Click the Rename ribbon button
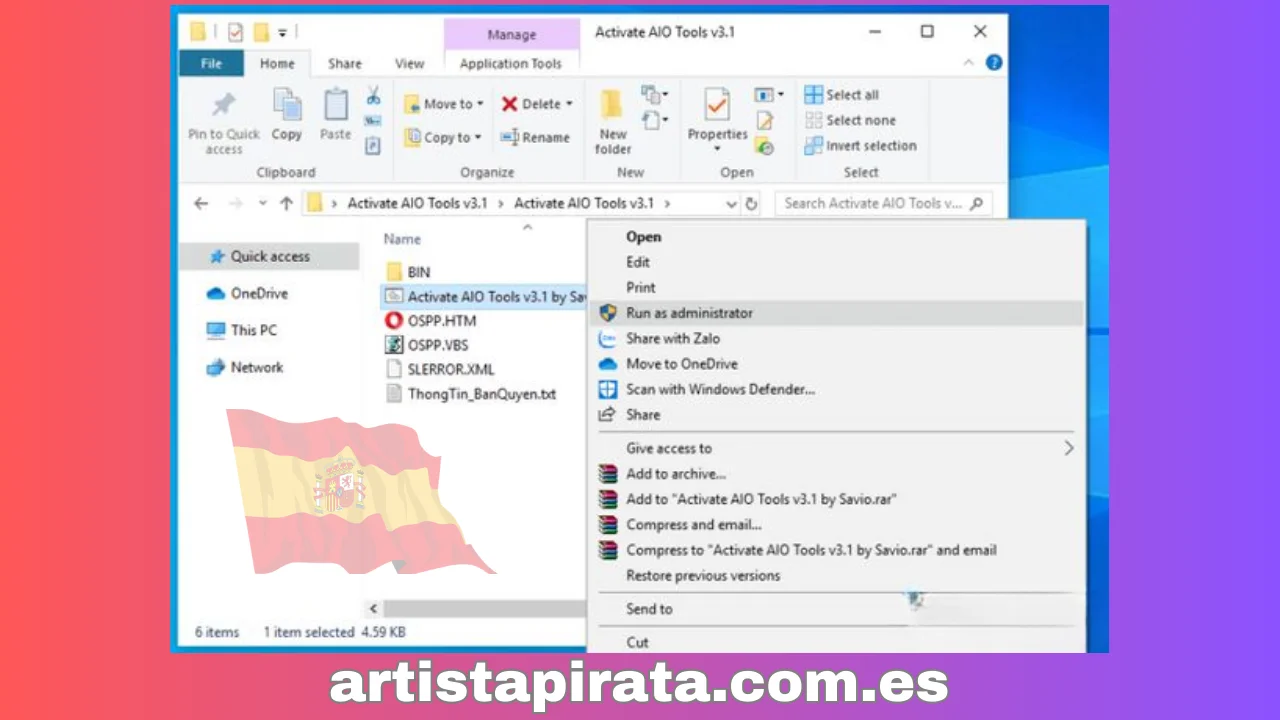The image size is (1280, 720). tap(535, 138)
